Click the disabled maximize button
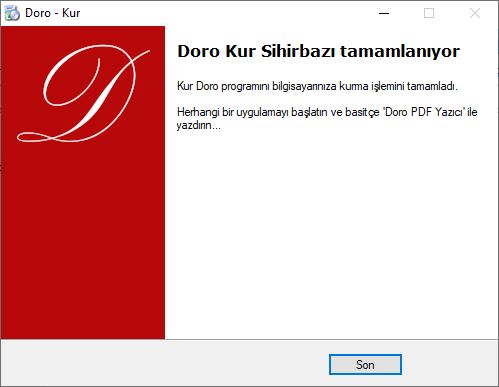499x387 pixels. click(429, 13)
